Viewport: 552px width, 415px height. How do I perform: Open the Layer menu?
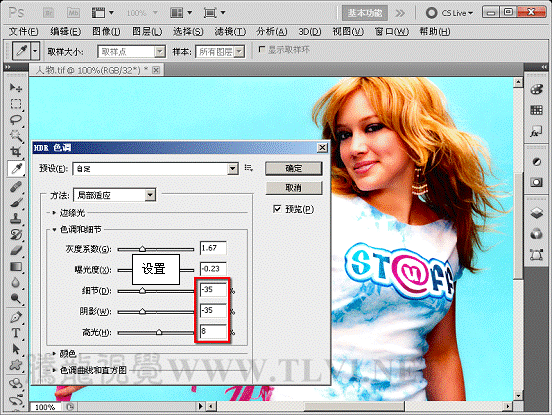[x=147, y=32]
